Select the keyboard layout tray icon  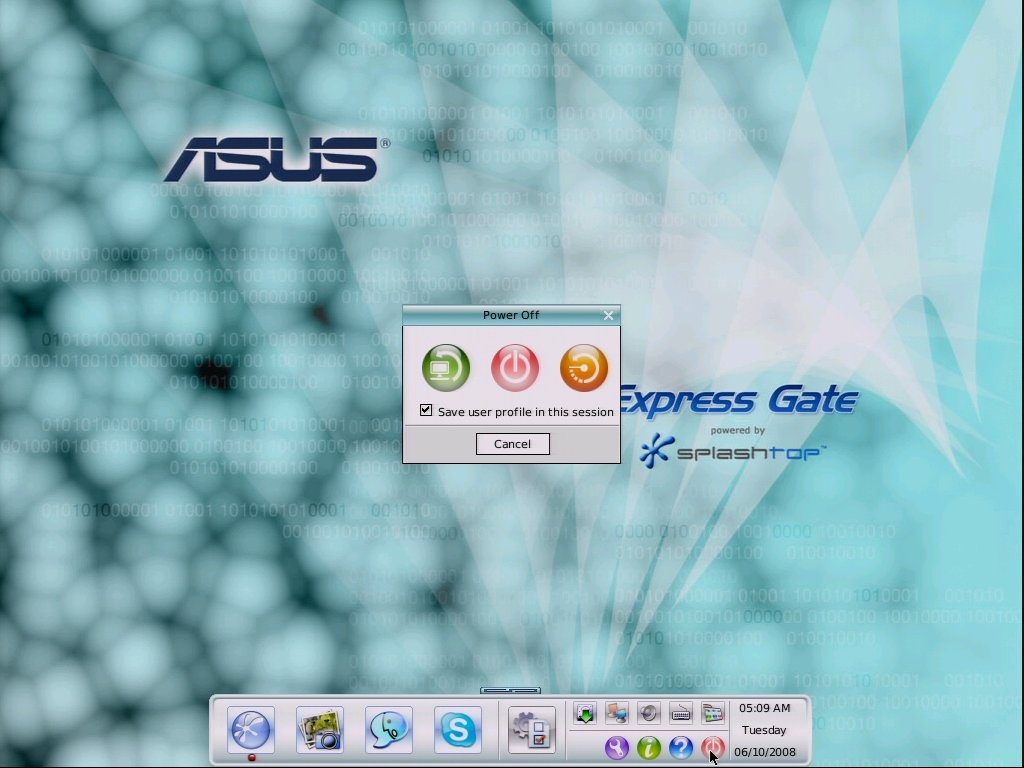point(680,712)
